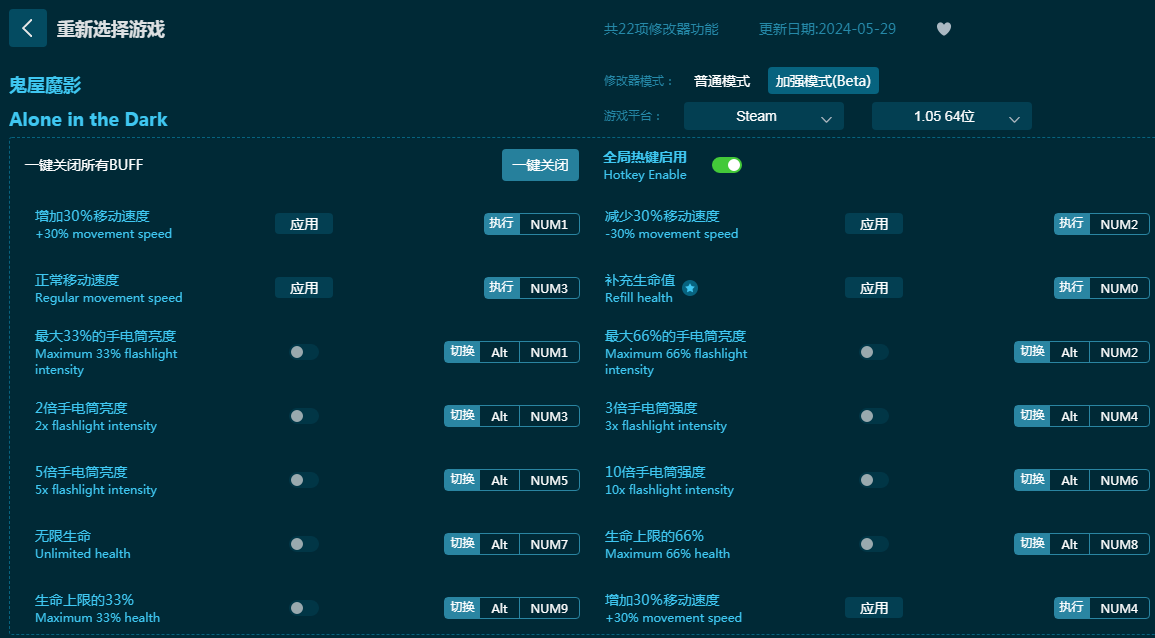Turn on 3x flashlight intensity
Image resolution: width=1155 pixels, height=638 pixels.
(874, 416)
